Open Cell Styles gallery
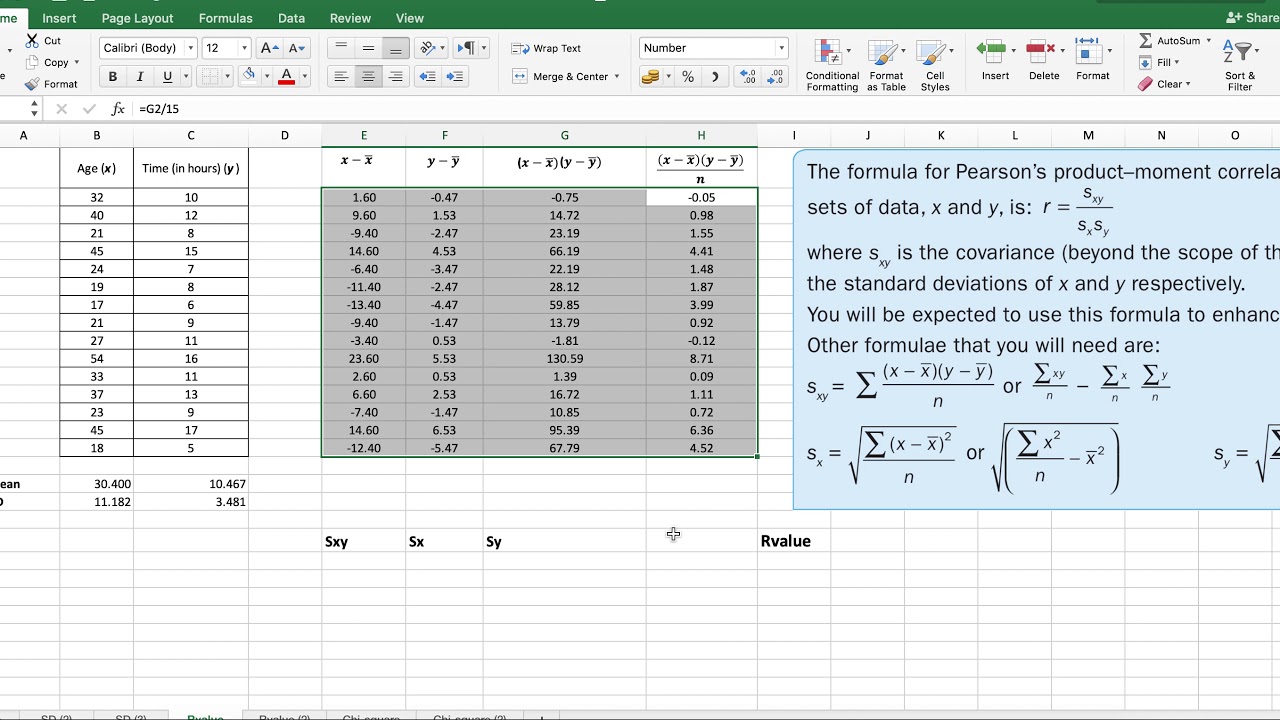The width and height of the screenshot is (1280, 720). (935, 66)
